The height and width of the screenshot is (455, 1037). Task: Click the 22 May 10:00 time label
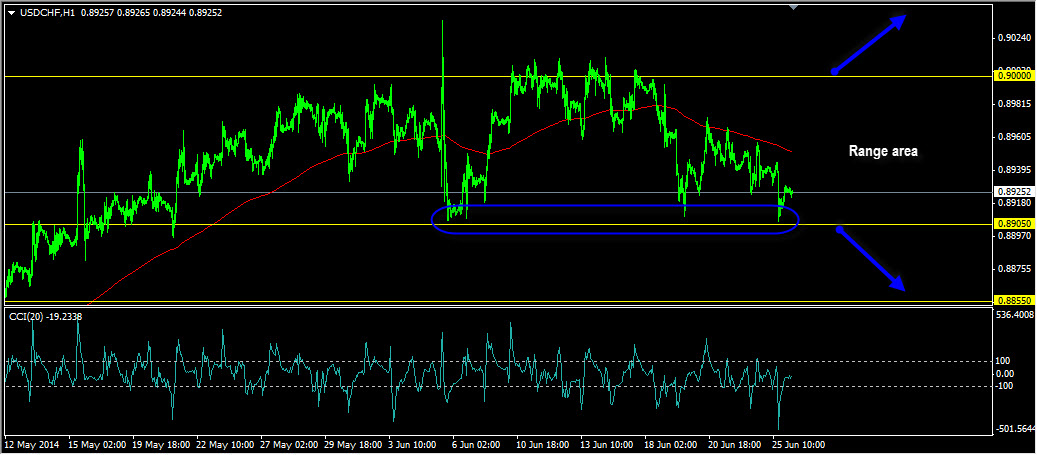coord(224,444)
